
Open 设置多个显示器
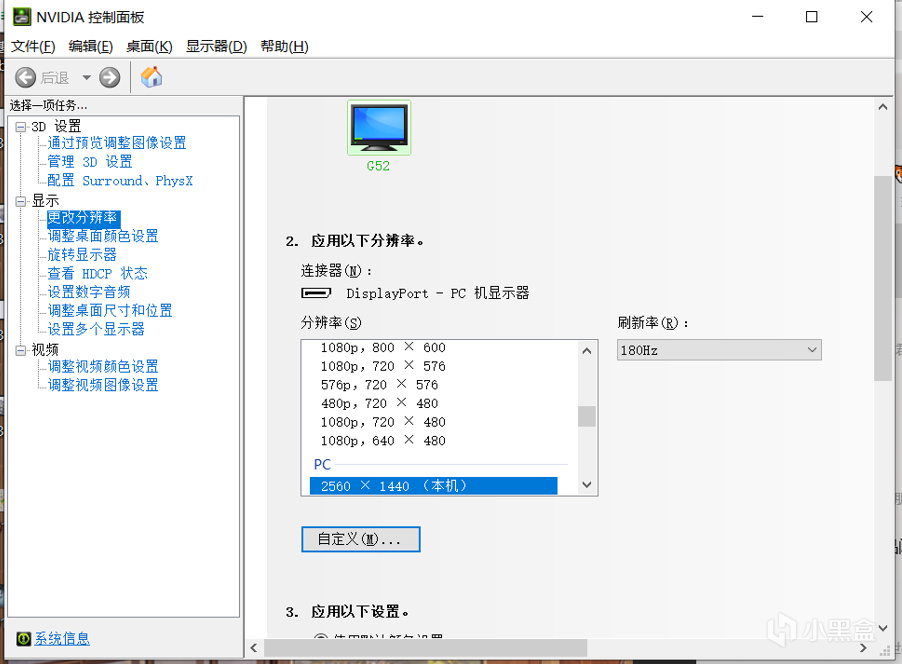pyautogui.click(x=95, y=329)
